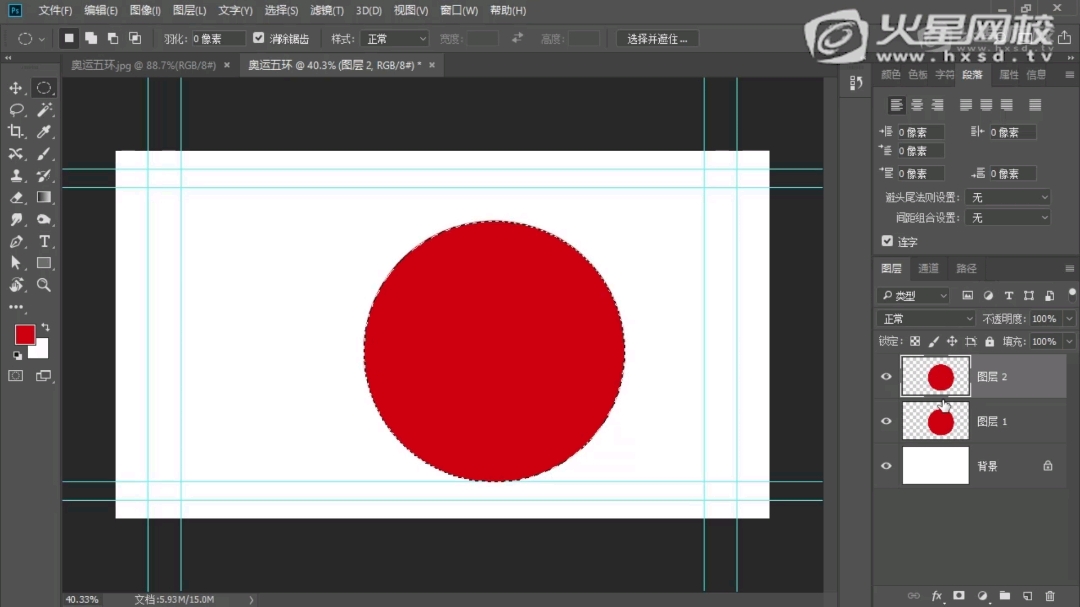Open the 样式 style dropdown
Screen dimensions: 1080x607
pos(395,39)
